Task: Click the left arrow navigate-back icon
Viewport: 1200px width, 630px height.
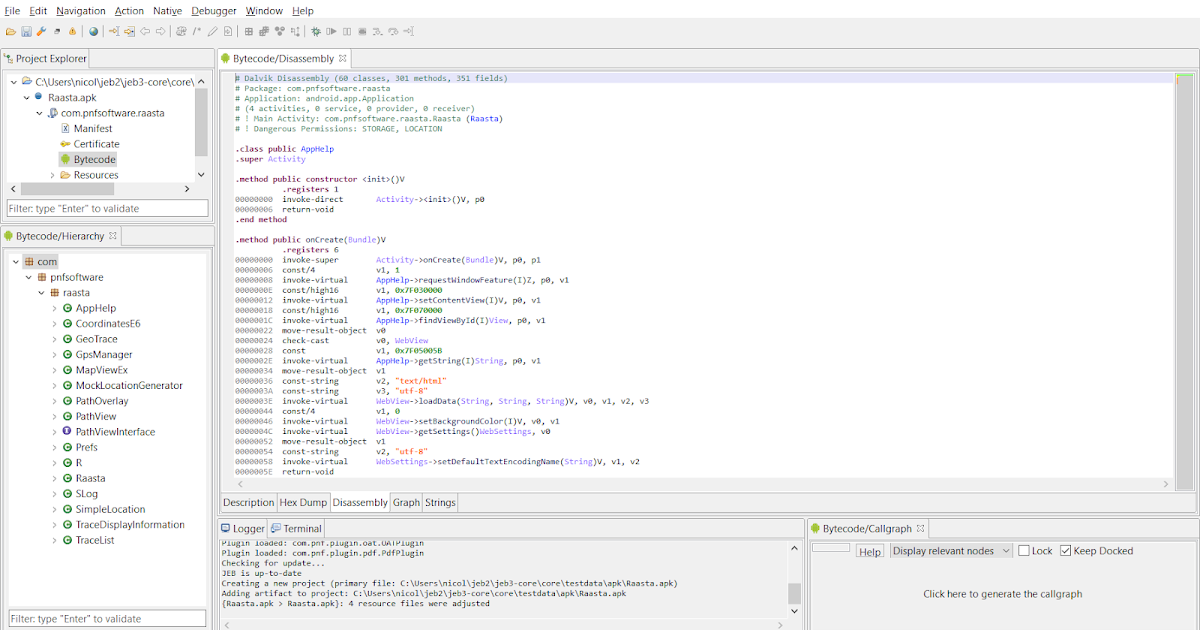Action: point(145,31)
